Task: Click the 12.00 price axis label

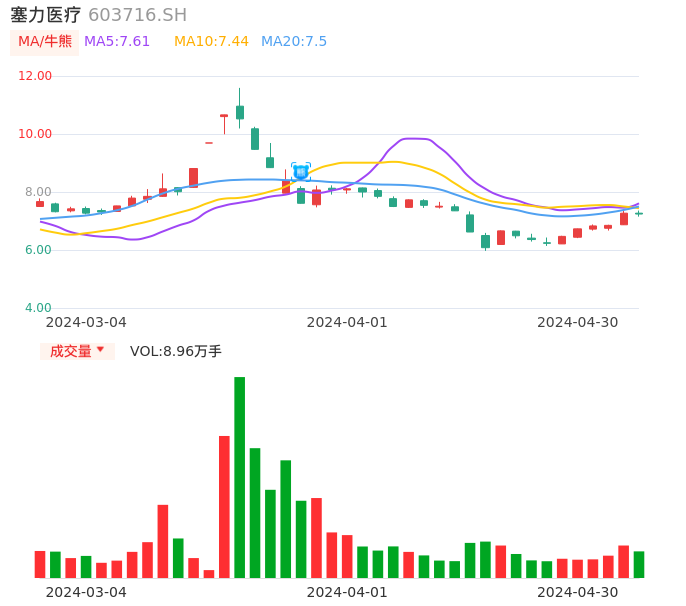Action: point(35,76)
